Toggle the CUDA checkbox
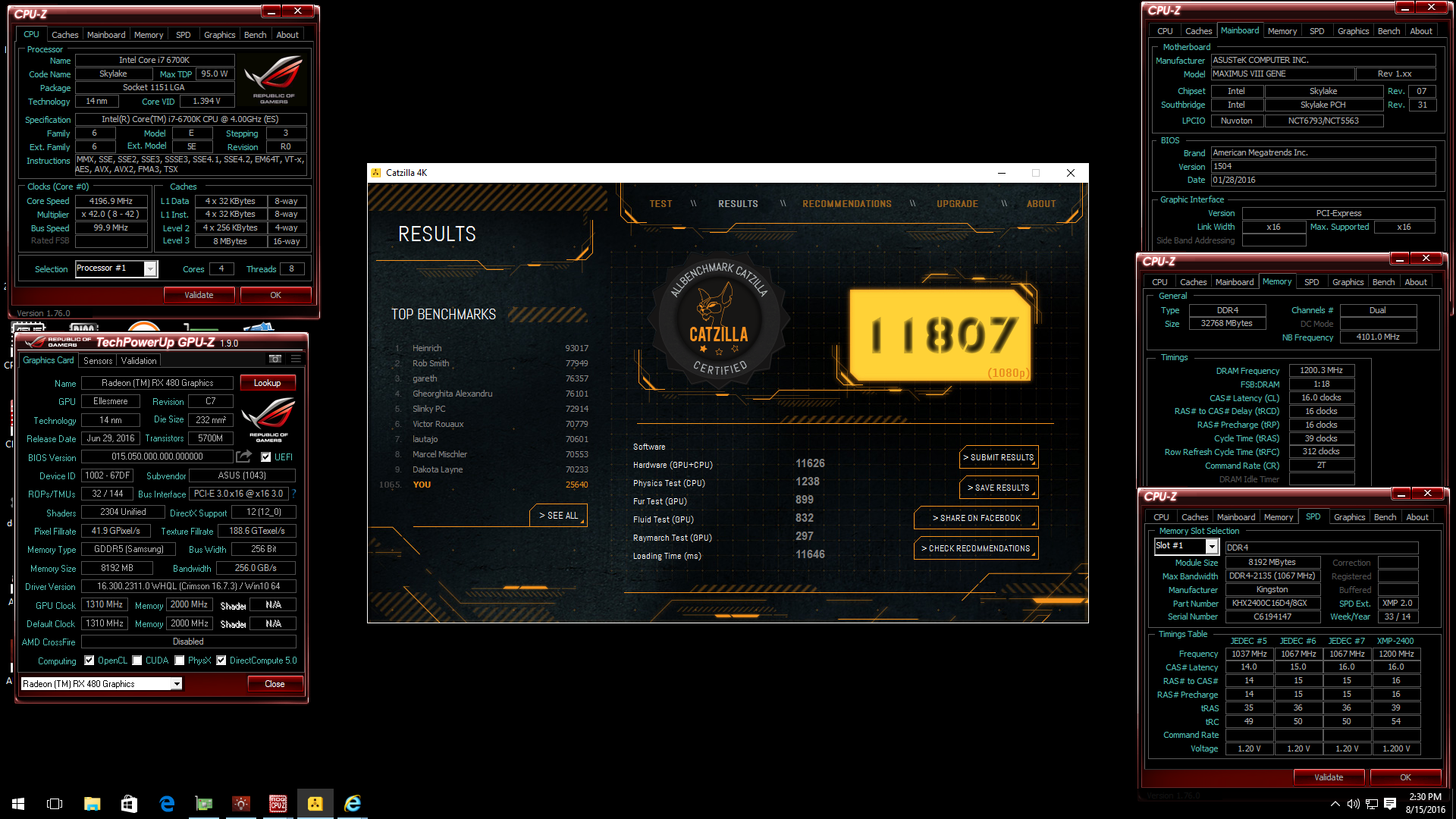 tap(137, 661)
